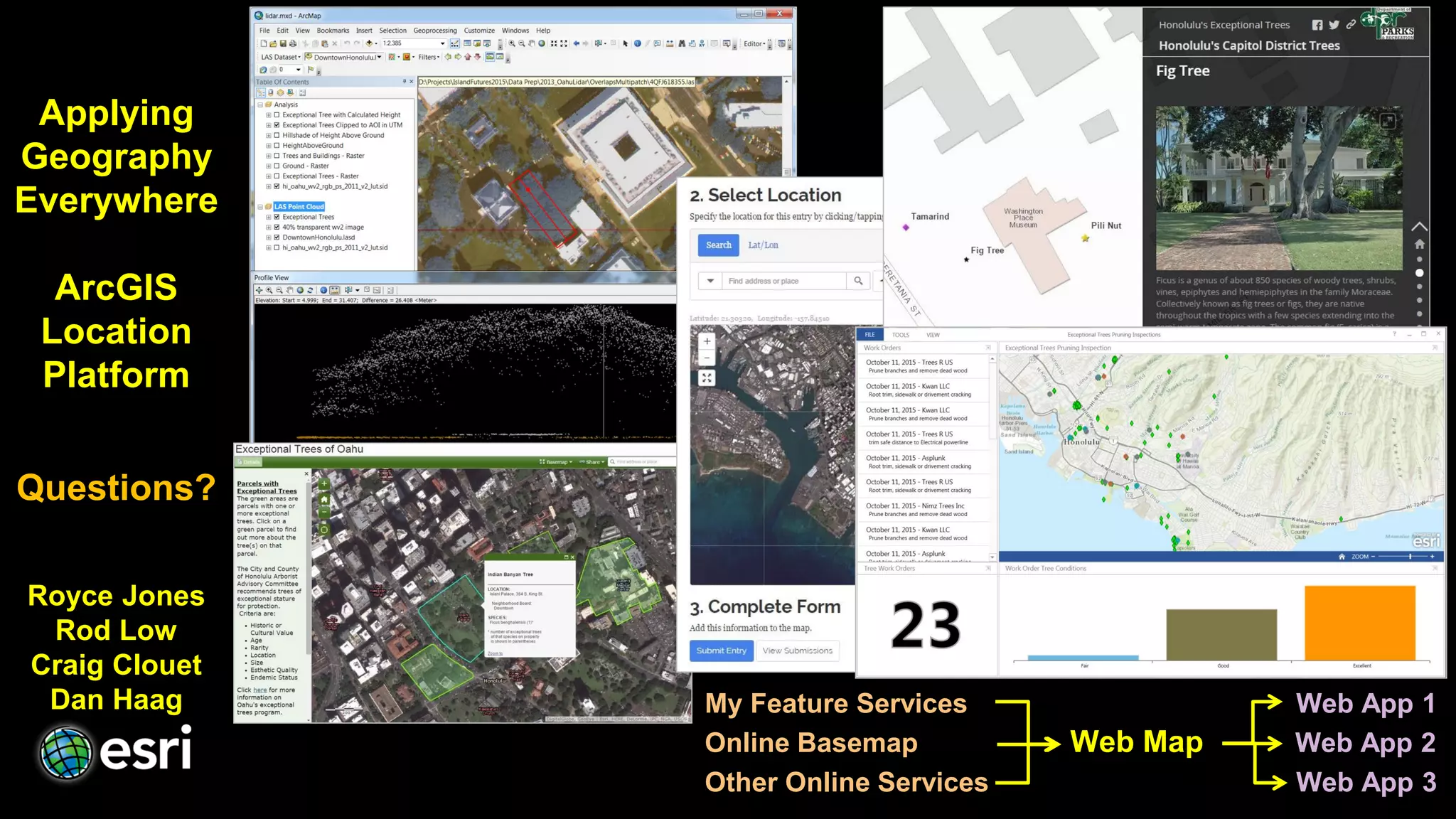Select the Zoom In tool in ArcMap toolbar
The image size is (1456, 819).
click(512, 43)
